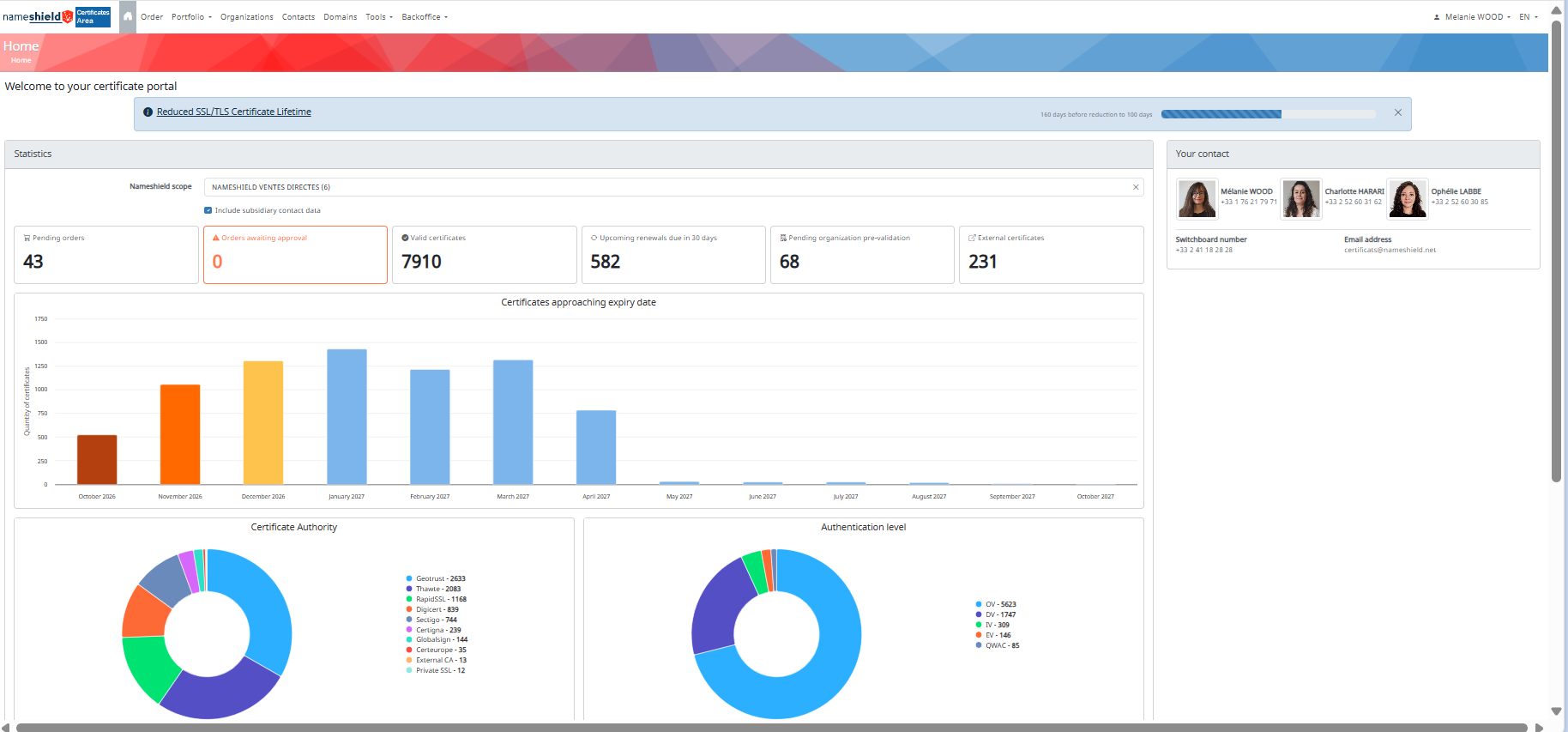Open the External certificates card
The image size is (1568, 732).
point(1052,255)
